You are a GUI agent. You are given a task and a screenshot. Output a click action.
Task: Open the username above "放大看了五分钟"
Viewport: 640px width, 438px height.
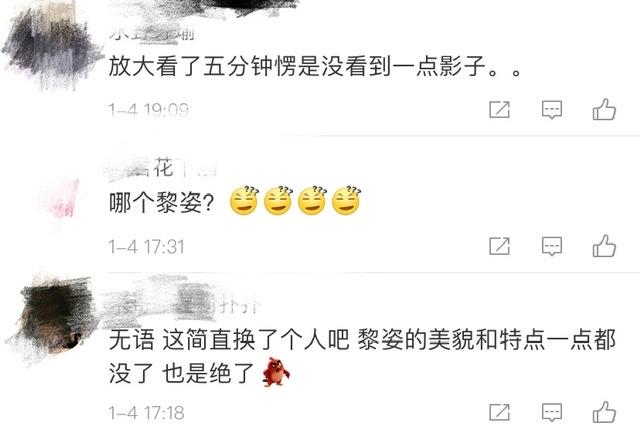point(151,33)
